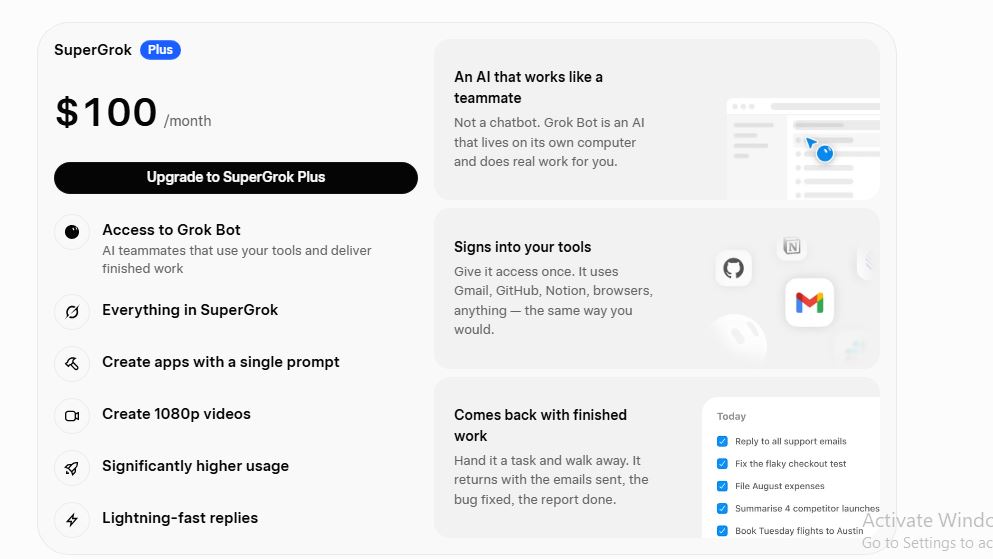Screen dimensions: 993x559
Task: Click the video camera icon for 1080p videos
Action: (72, 415)
